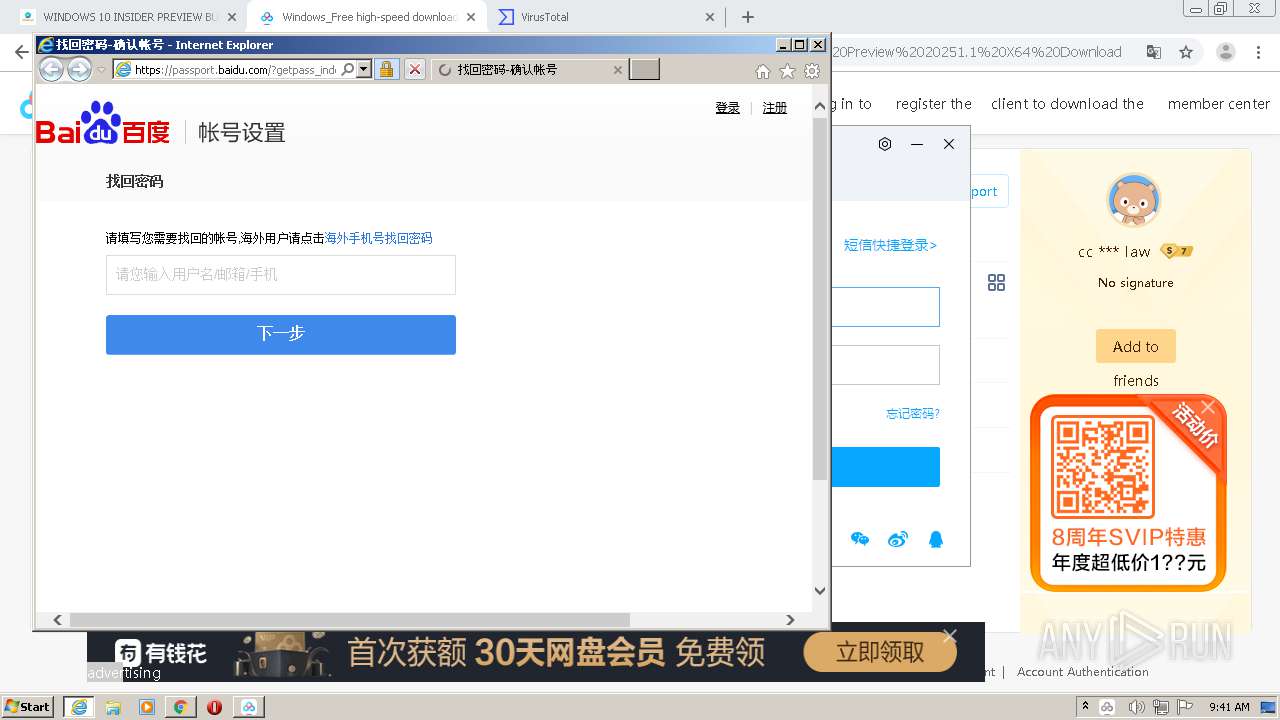Close the 找回密码-确认帐号 IE tab
Screen dimensions: 1280x720
click(617, 70)
